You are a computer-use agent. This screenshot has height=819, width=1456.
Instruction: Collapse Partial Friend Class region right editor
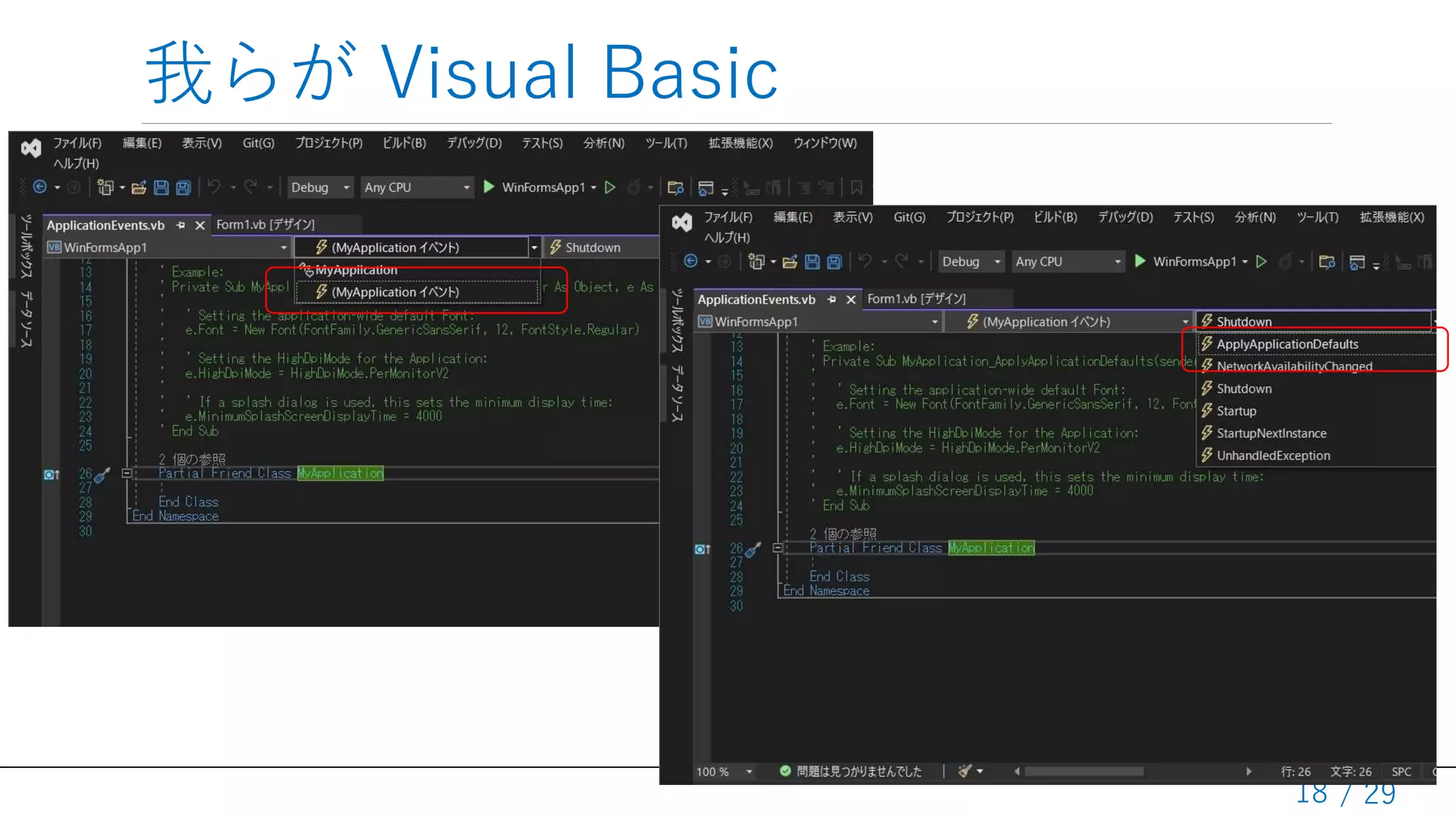coord(778,547)
